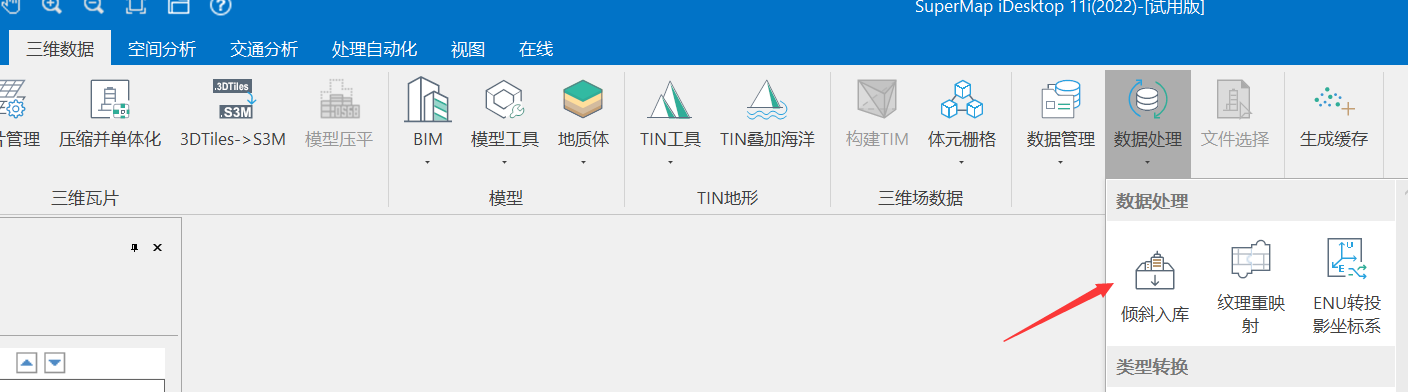The height and width of the screenshot is (392, 1408).
Task: Click the save disk icon in quick toolbar
Action: (x=178, y=7)
